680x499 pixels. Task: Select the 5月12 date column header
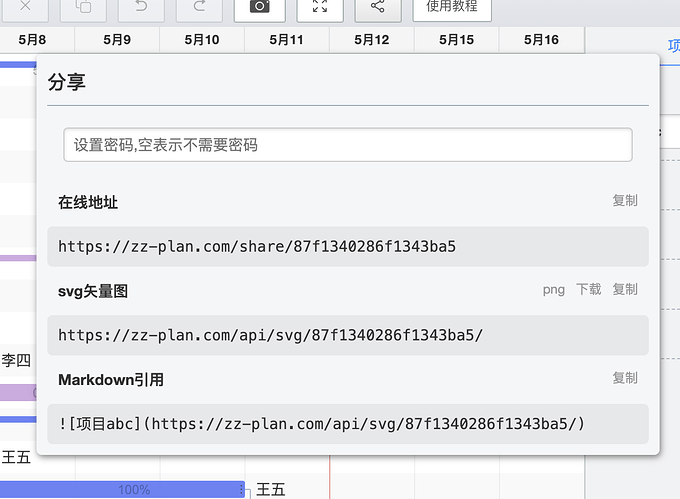[372, 40]
